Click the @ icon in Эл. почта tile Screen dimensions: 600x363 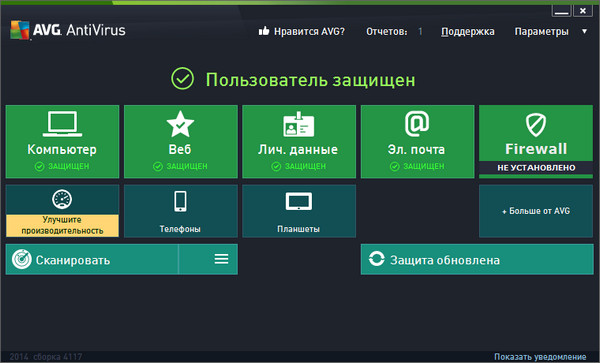point(417,124)
